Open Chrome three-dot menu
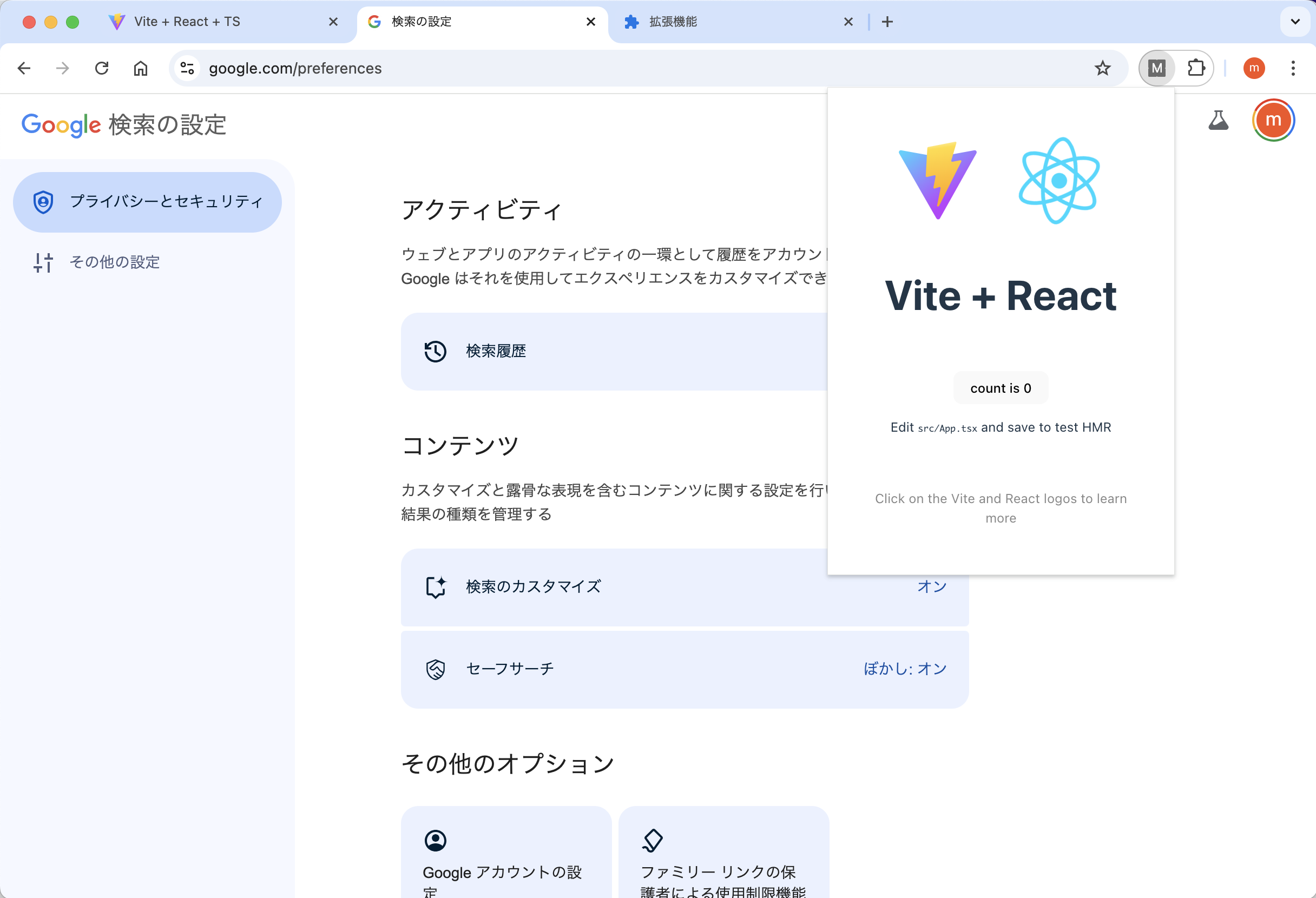1316x898 pixels. pos(1293,68)
